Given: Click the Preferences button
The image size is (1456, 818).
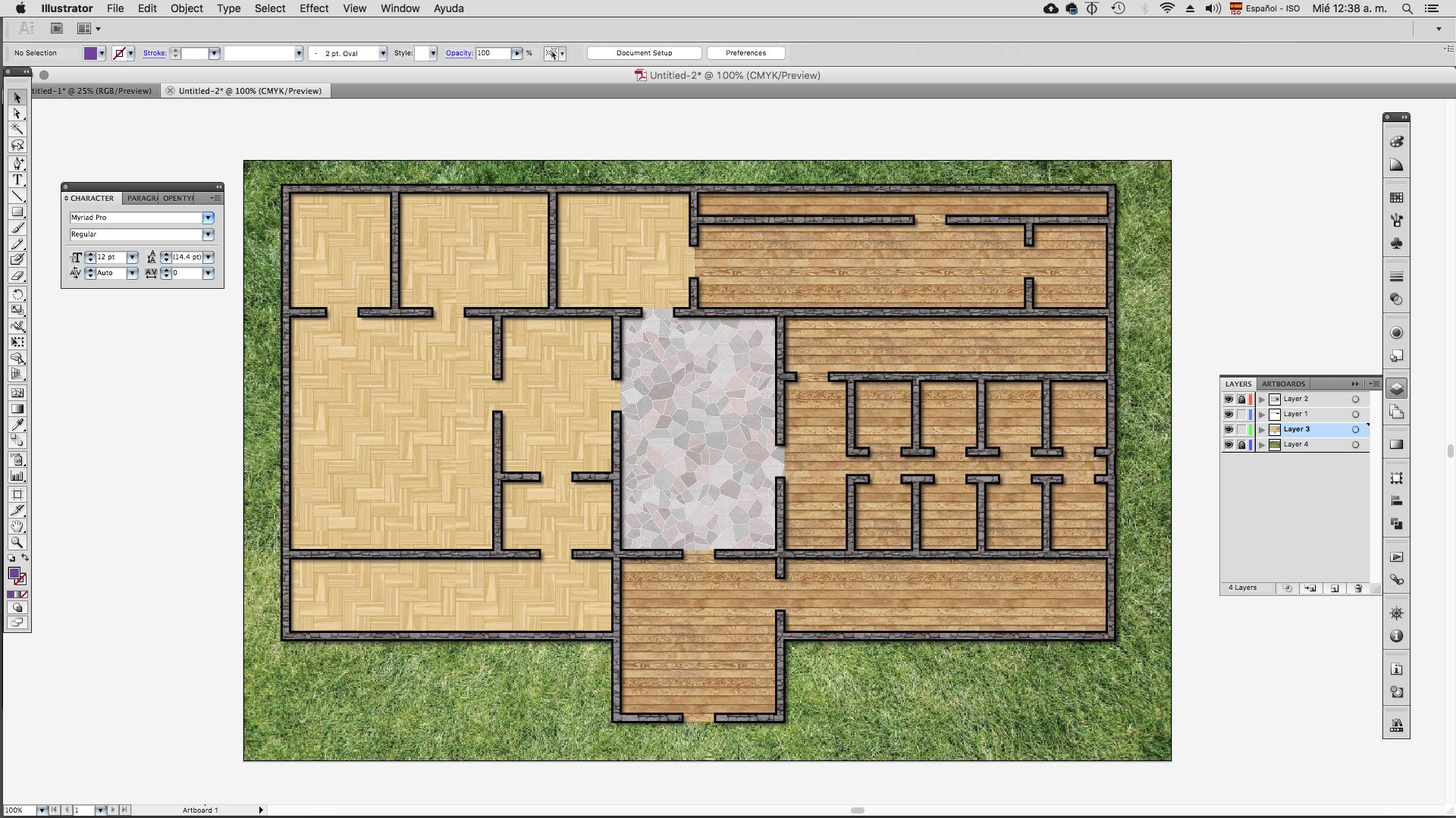Looking at the screenshot, I should pyautogui.click(x=745, y=53).
